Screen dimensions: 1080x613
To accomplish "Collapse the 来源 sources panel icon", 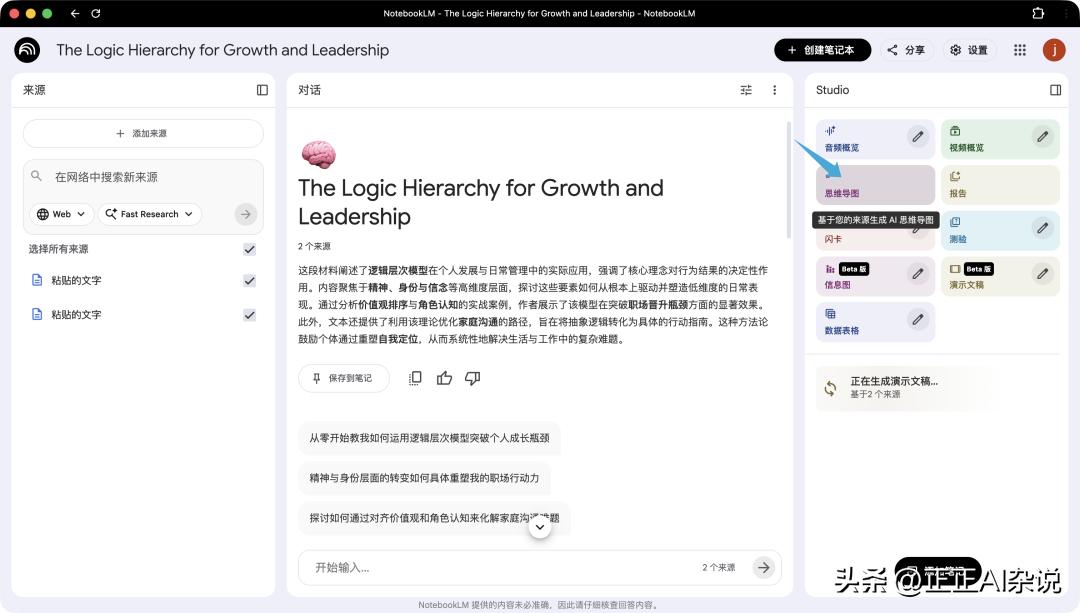I will click(x=262, y=90).
